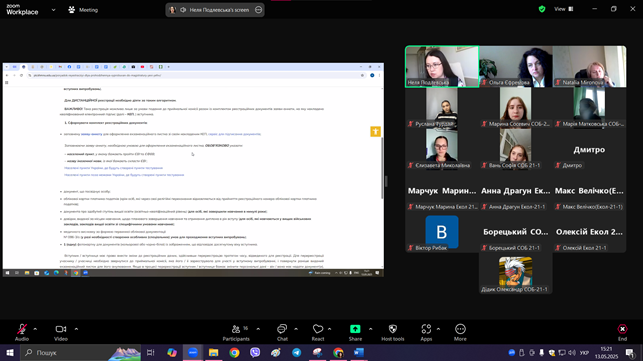Viewport: 643px width, 361px height.
Task: Expand video options arrow beside Video
Action: click(x=76, y=329)
